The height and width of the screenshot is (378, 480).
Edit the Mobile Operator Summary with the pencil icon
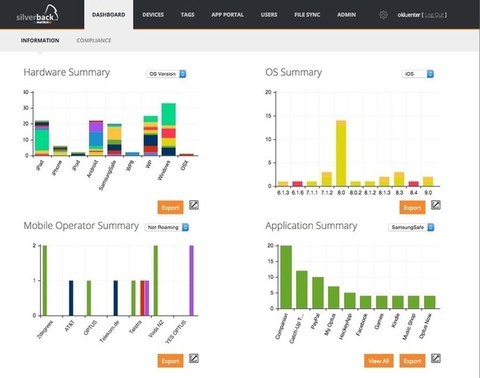[194, 358]
